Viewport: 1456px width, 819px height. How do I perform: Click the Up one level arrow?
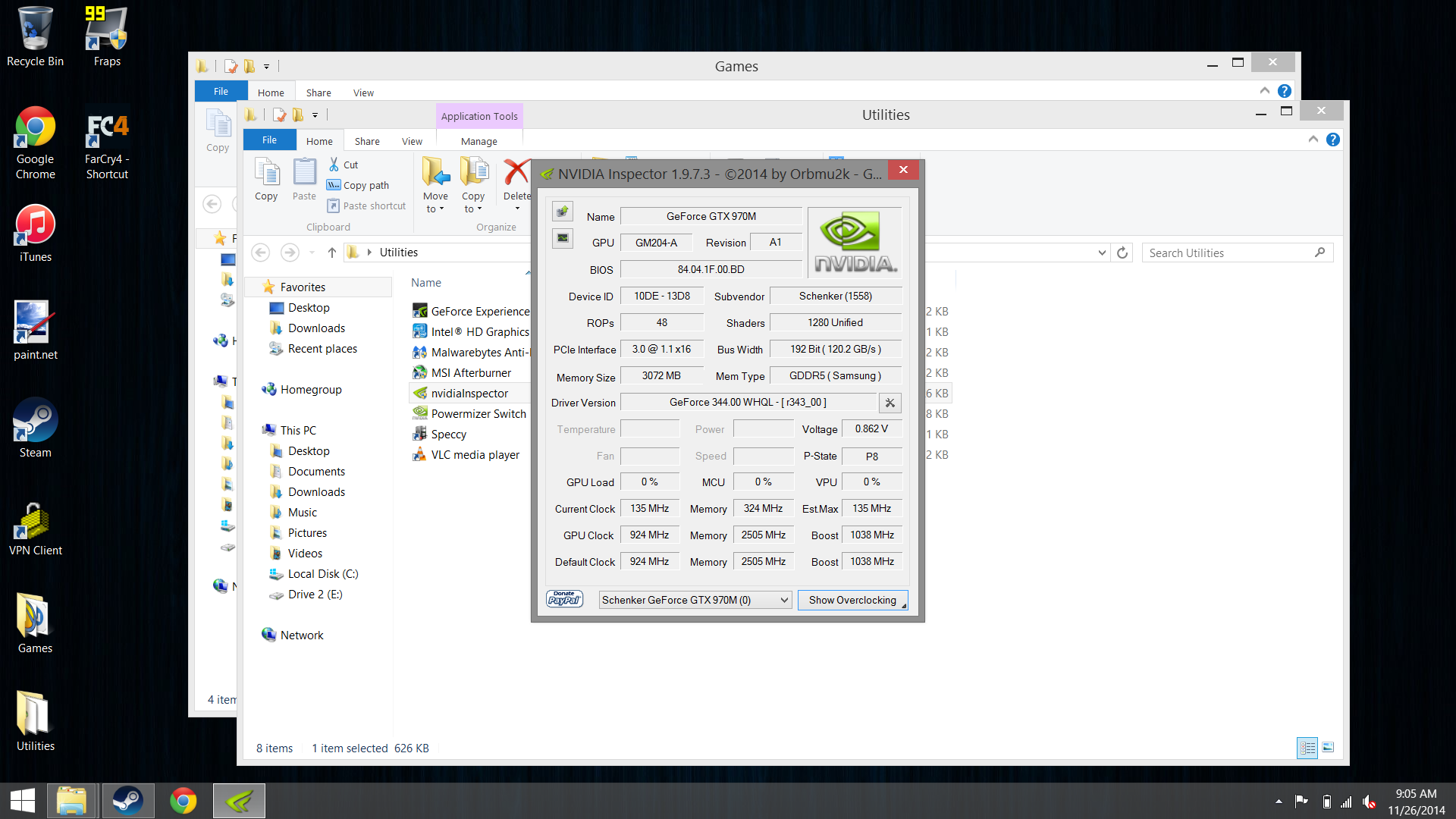click(331, 253)
